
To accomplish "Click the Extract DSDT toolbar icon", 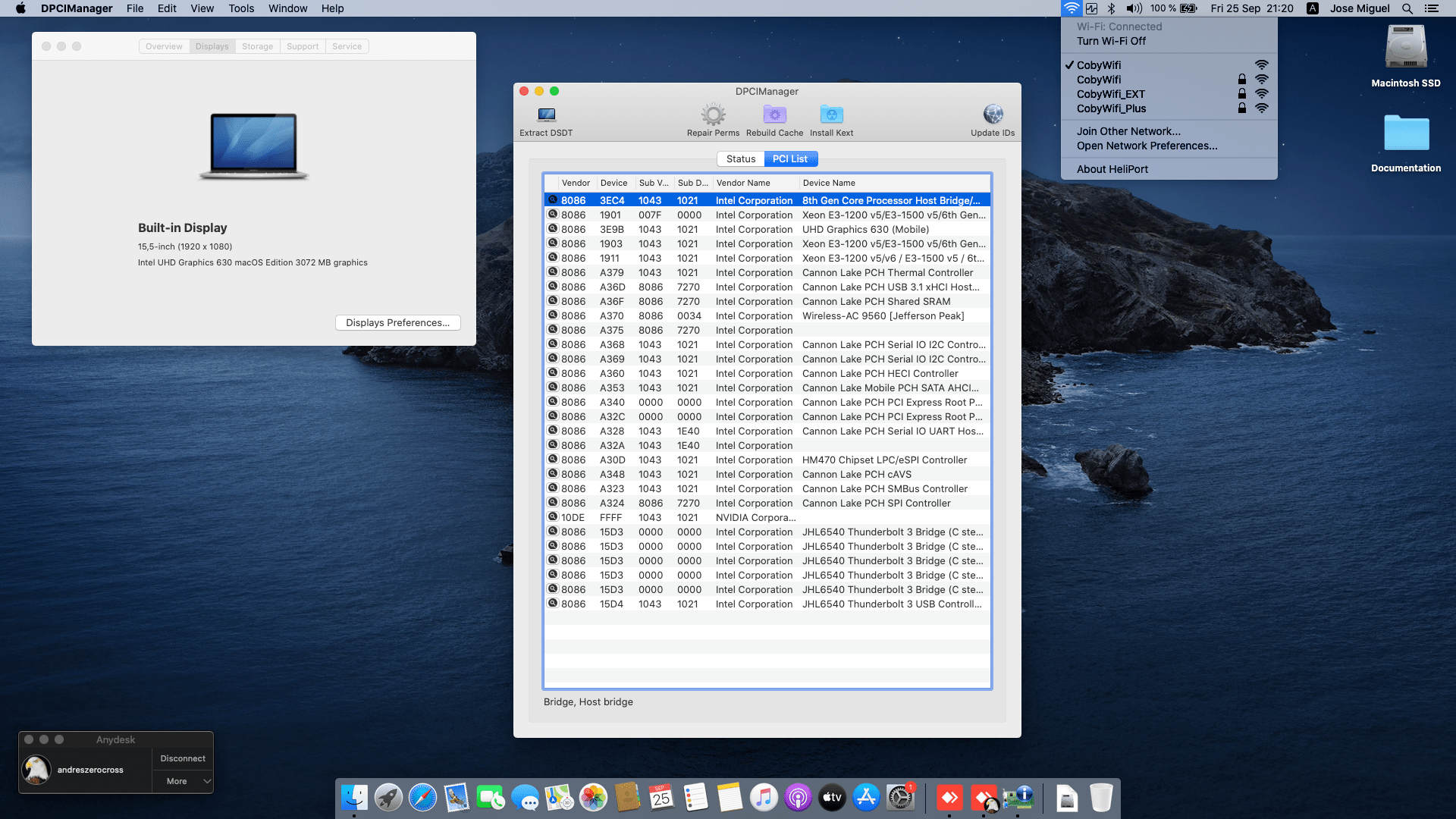I will coord(546,115).
